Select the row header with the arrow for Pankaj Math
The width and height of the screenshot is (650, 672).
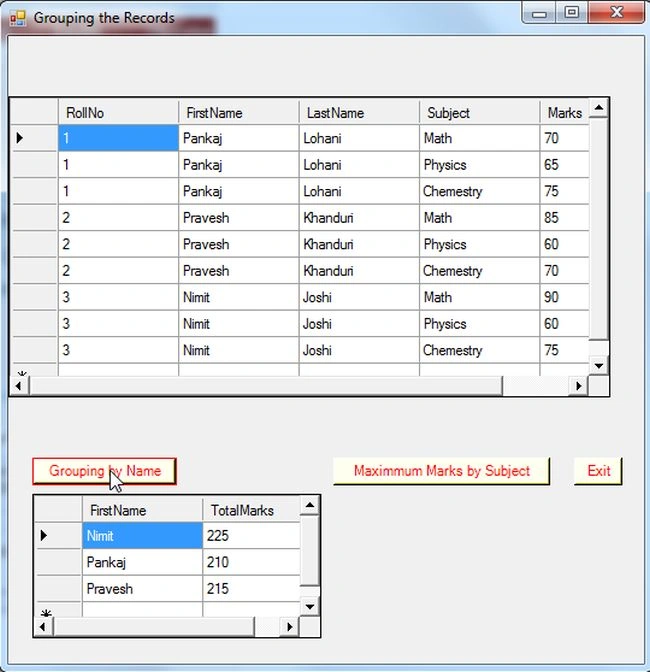(34, 138)
